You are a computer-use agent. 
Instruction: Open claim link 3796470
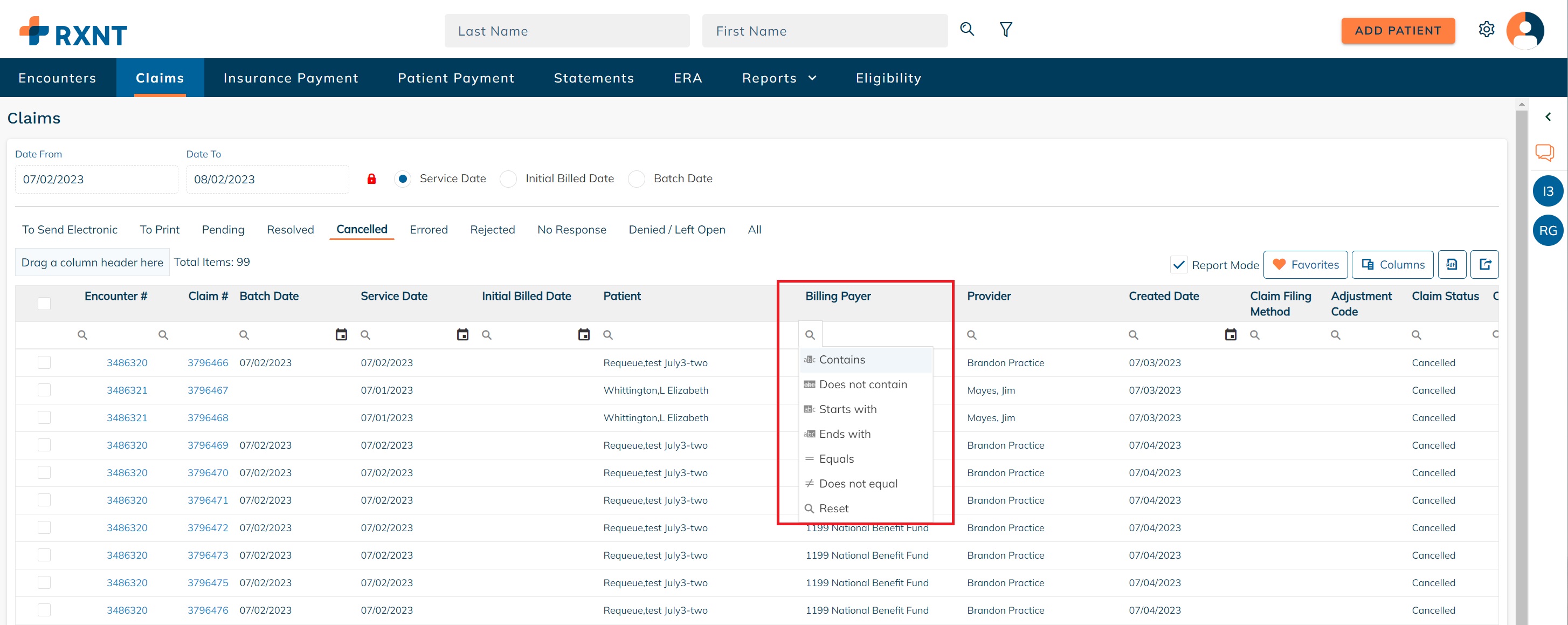[x=208, y=473]
